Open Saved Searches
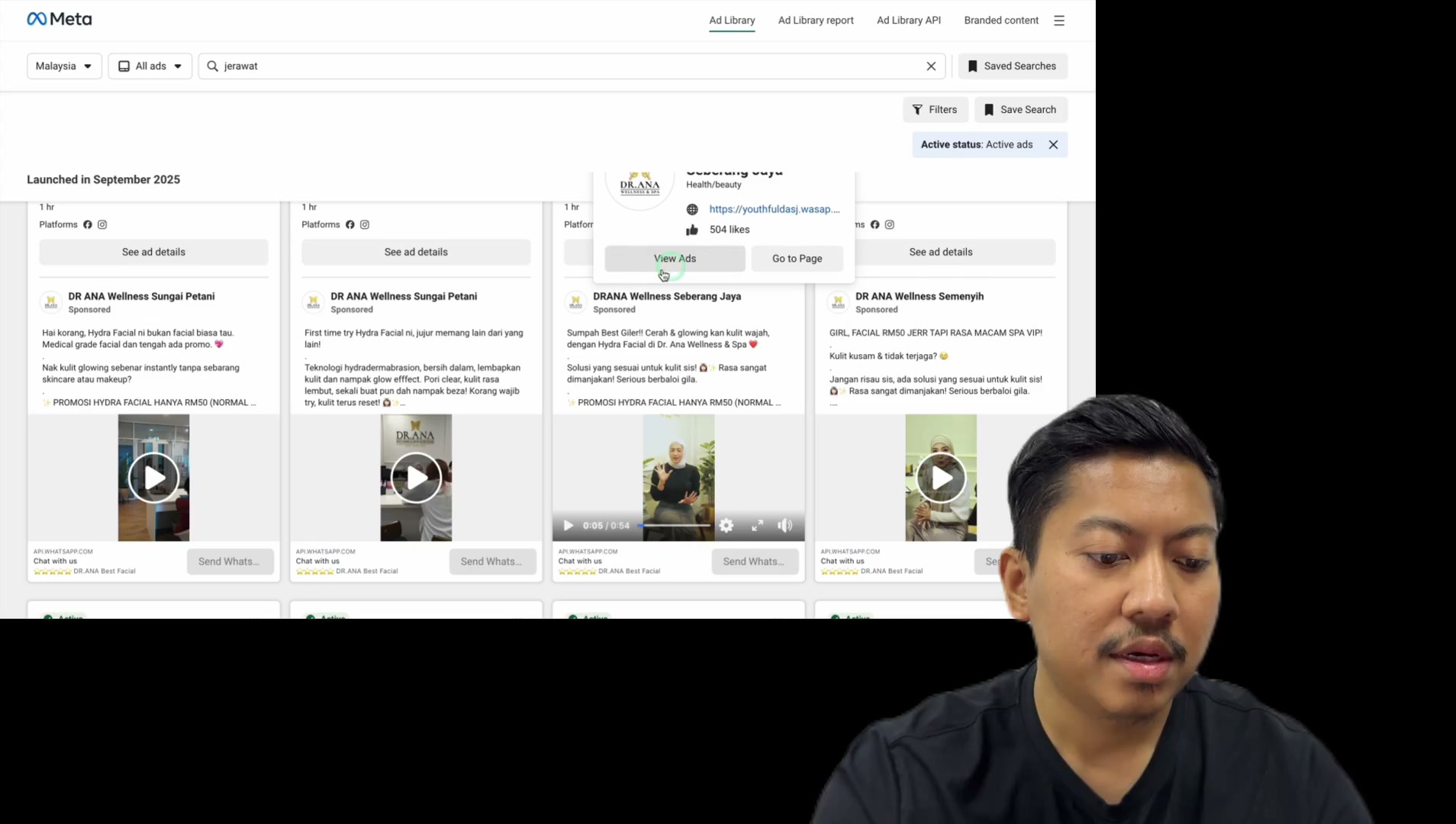This screenshot has width=1456, height=824. [1013, 66]
